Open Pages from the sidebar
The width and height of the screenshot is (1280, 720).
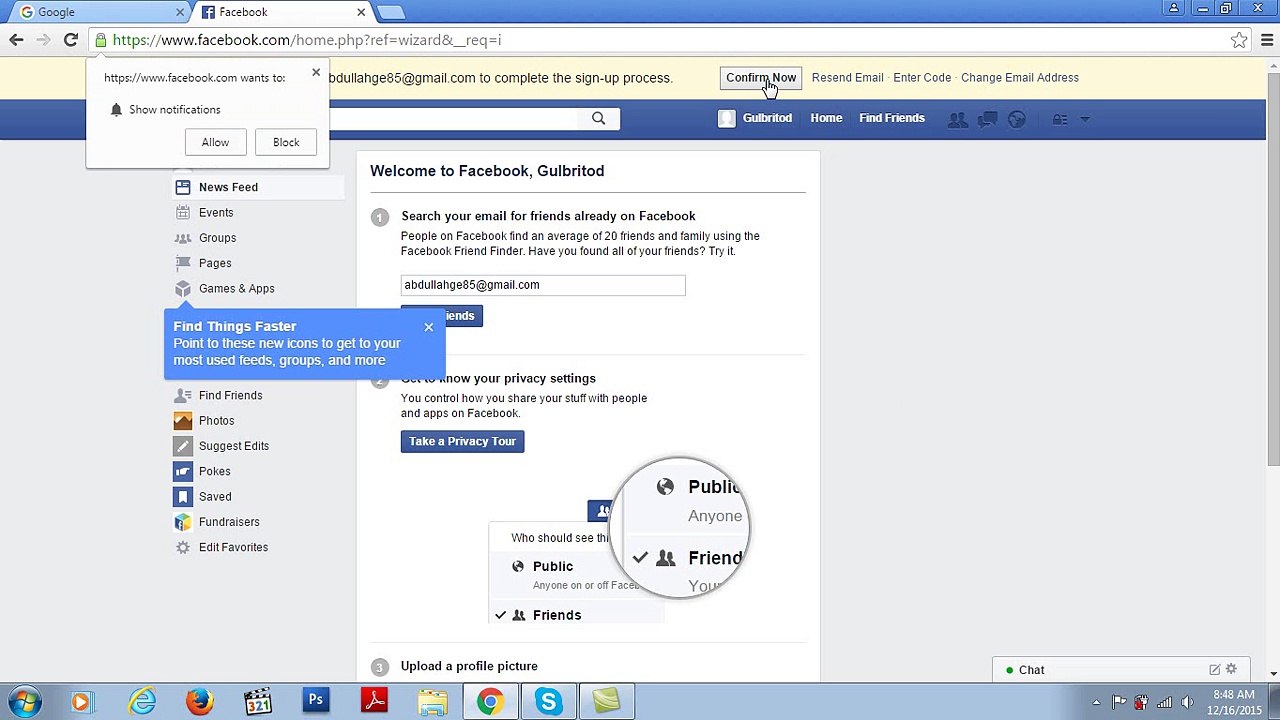(215, 263)
